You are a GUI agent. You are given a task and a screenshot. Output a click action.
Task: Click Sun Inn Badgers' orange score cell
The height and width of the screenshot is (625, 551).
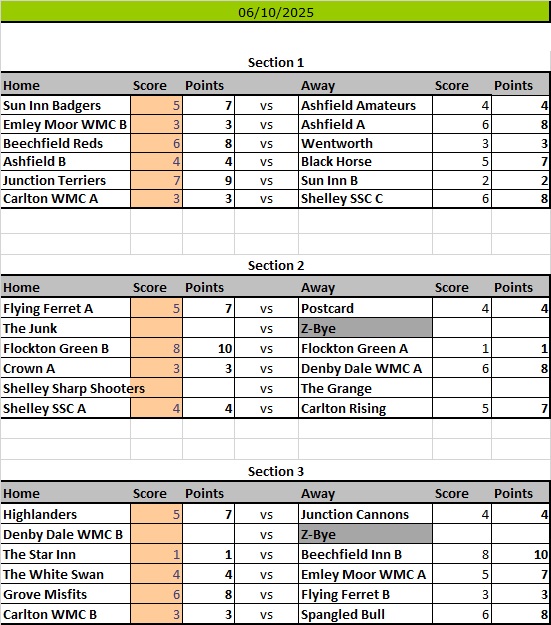(156, 105)
